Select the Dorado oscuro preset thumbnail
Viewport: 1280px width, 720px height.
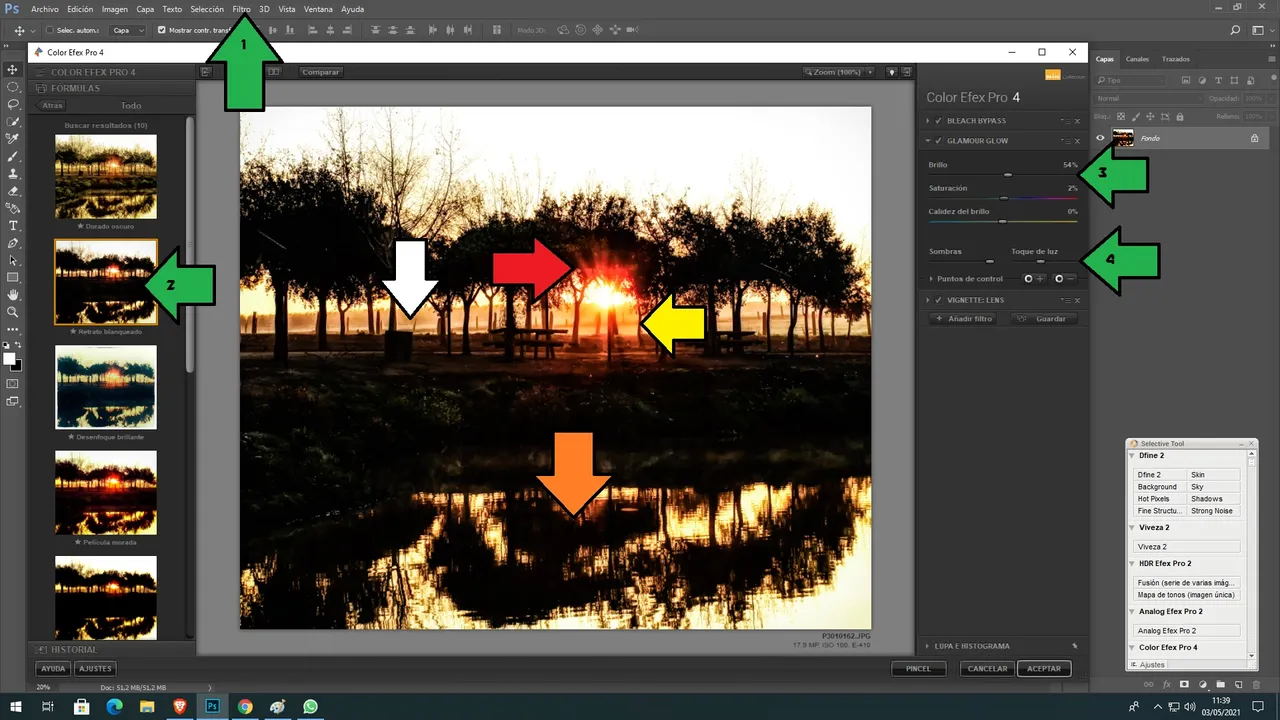coord(105,176)
